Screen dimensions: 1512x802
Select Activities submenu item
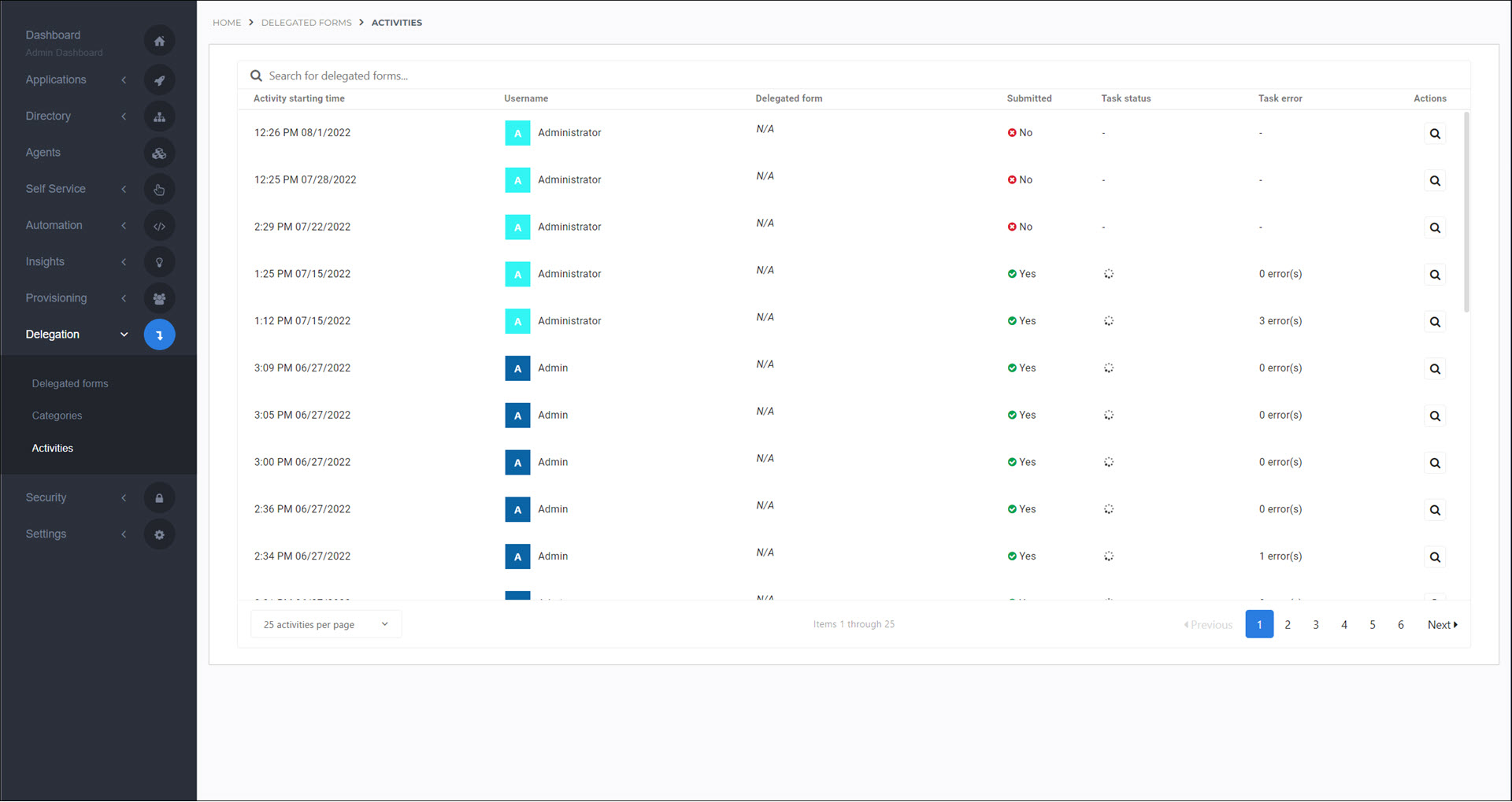tap(52, 449)
